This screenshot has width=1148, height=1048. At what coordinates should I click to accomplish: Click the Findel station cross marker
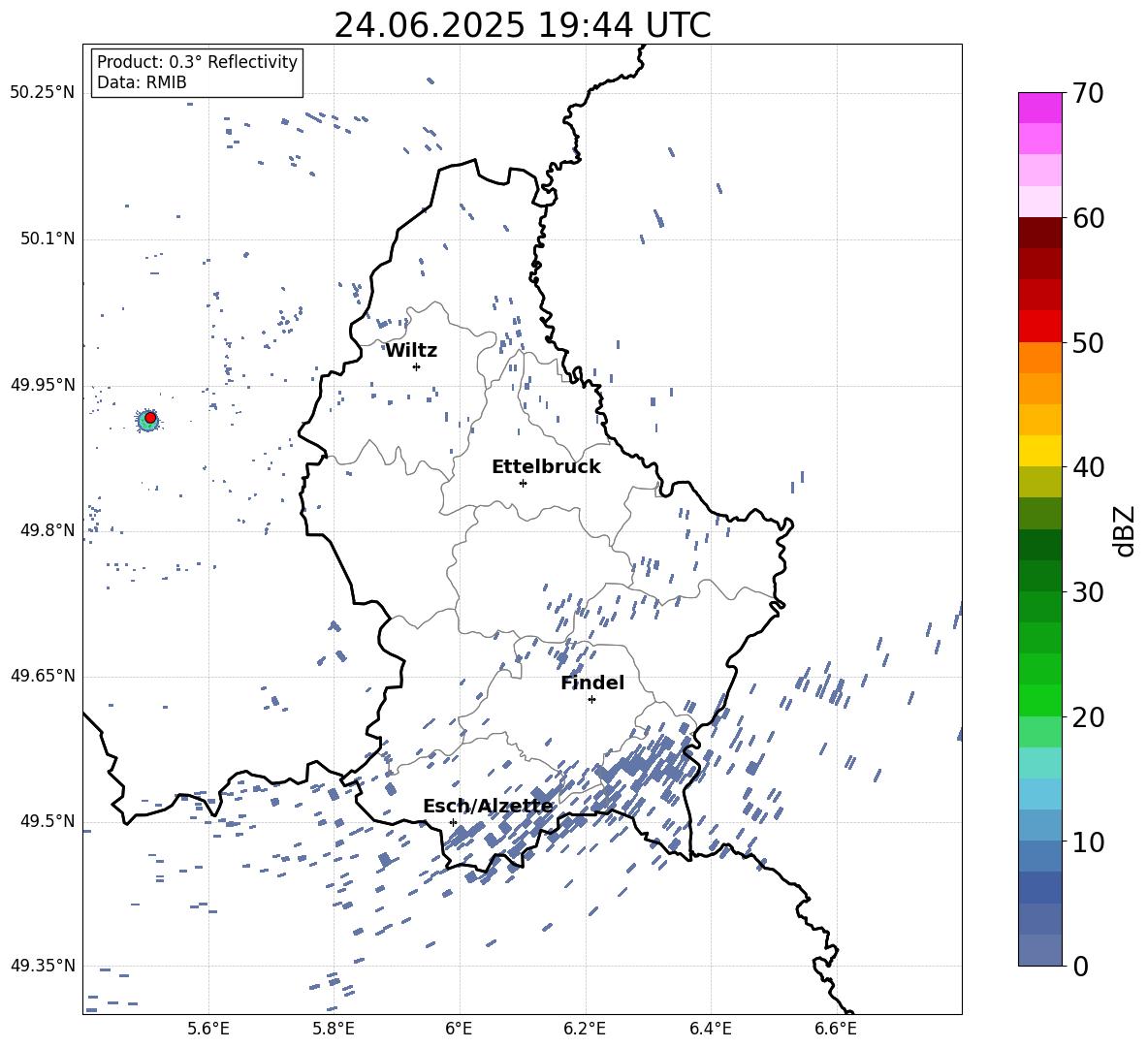point(591,700)
